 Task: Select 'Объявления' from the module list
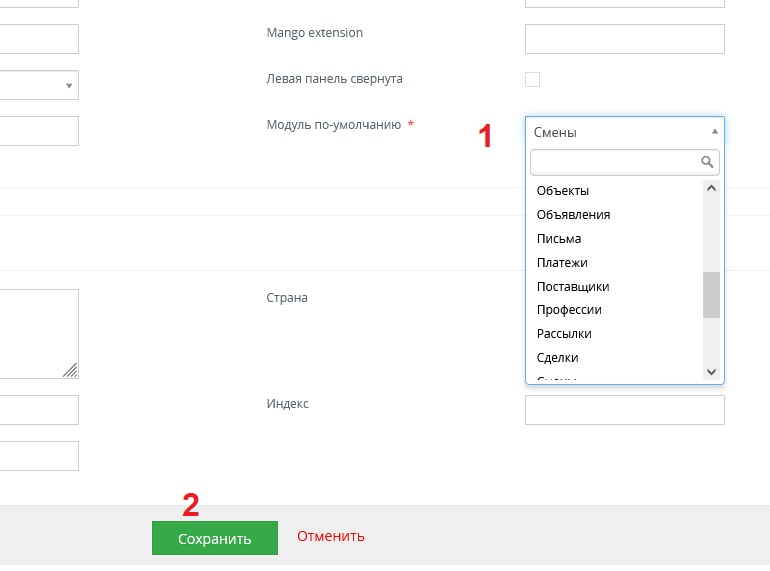point(573,214)
